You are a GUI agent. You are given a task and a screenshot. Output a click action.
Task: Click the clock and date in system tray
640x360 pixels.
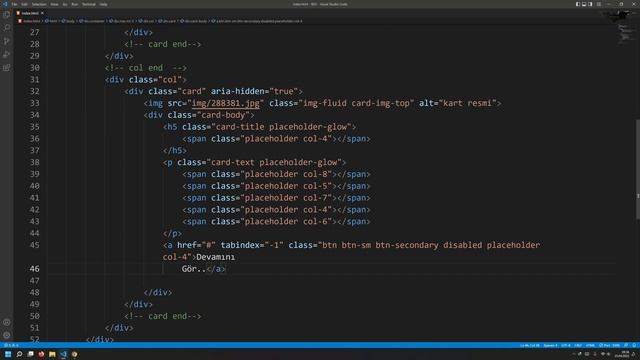(x=622, y=354)
